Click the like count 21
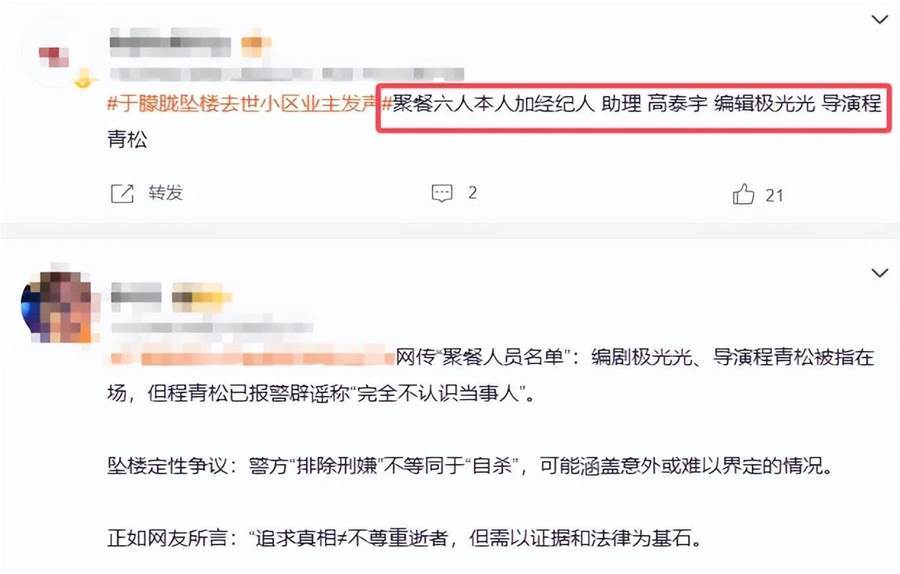This screenshot has height=574, width=900. tap(774, 196)
